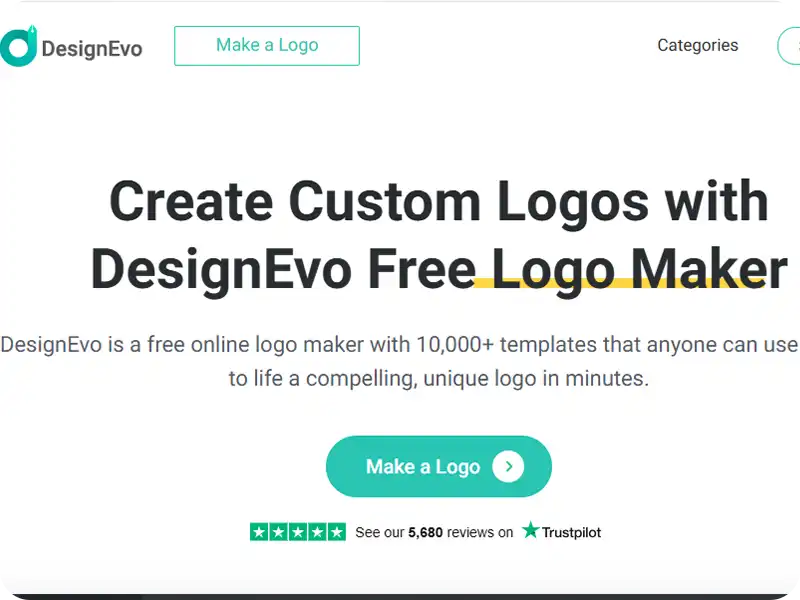800x600 pixels.
Task: Click the DesignEvo green circular logo icon
Action: pos(18,46)
